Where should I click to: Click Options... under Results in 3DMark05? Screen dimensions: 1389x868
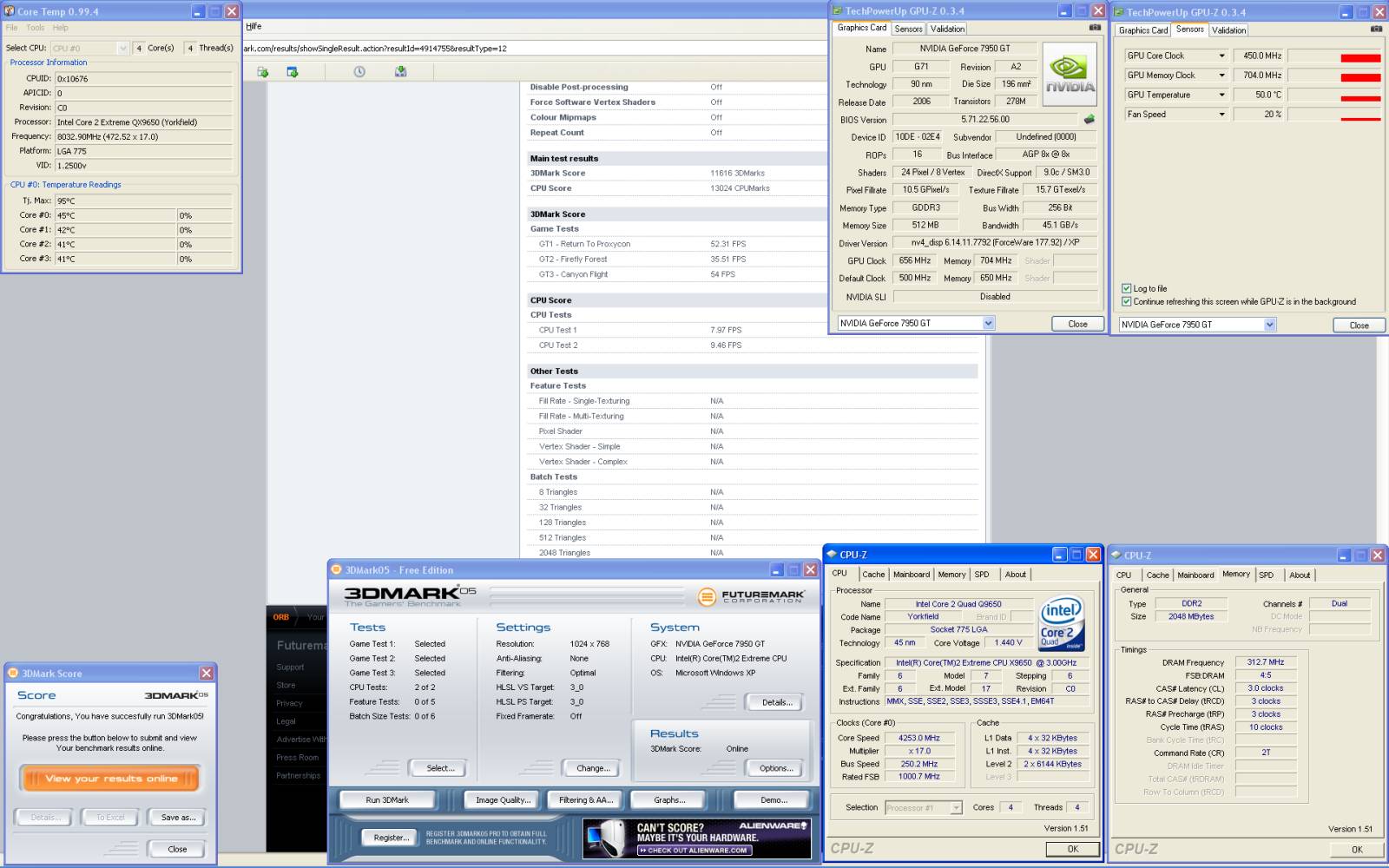tap(775, 768)
